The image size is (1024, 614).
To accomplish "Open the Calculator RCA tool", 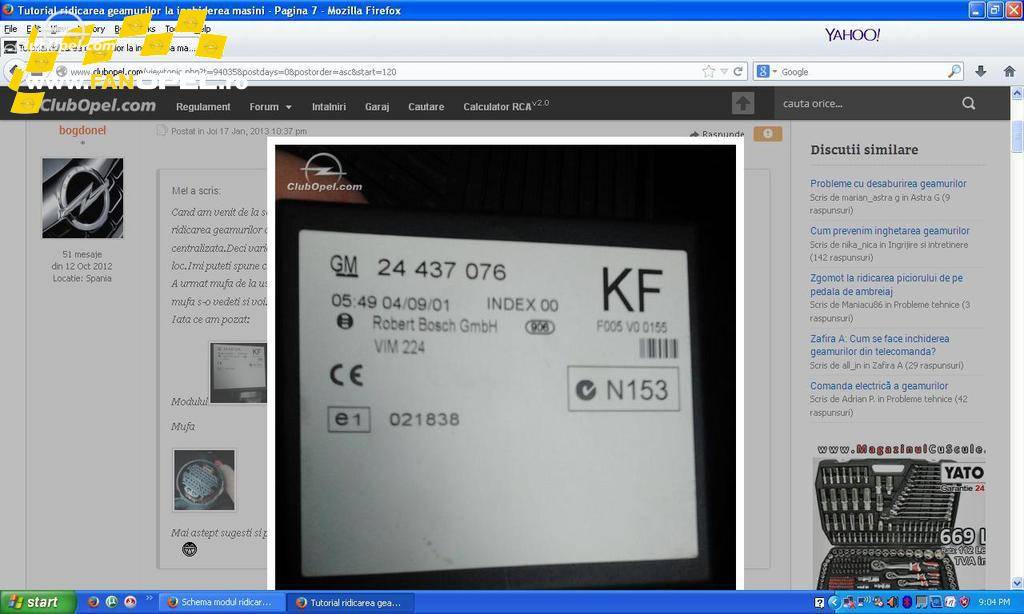I will point(506,105).
